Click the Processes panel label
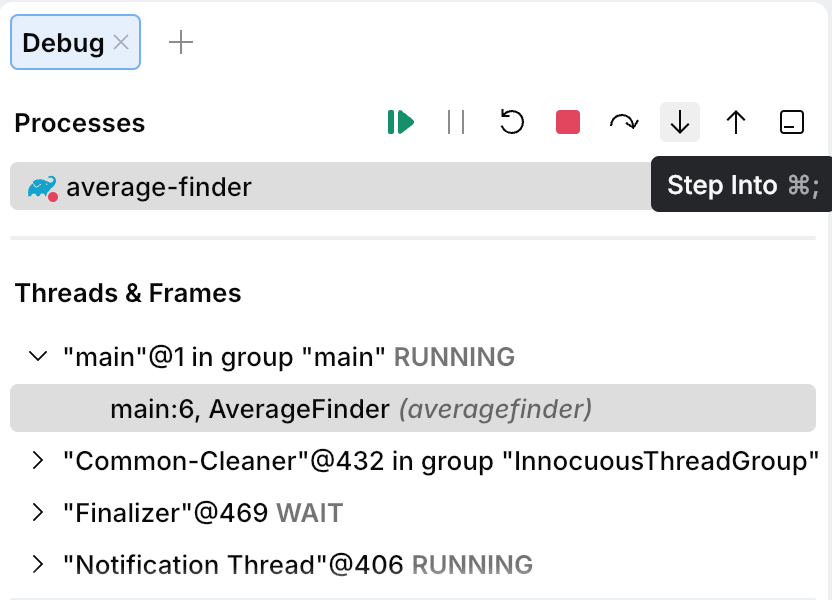The height and width of the screenshot is (600, 832). [x=79, y=123]
